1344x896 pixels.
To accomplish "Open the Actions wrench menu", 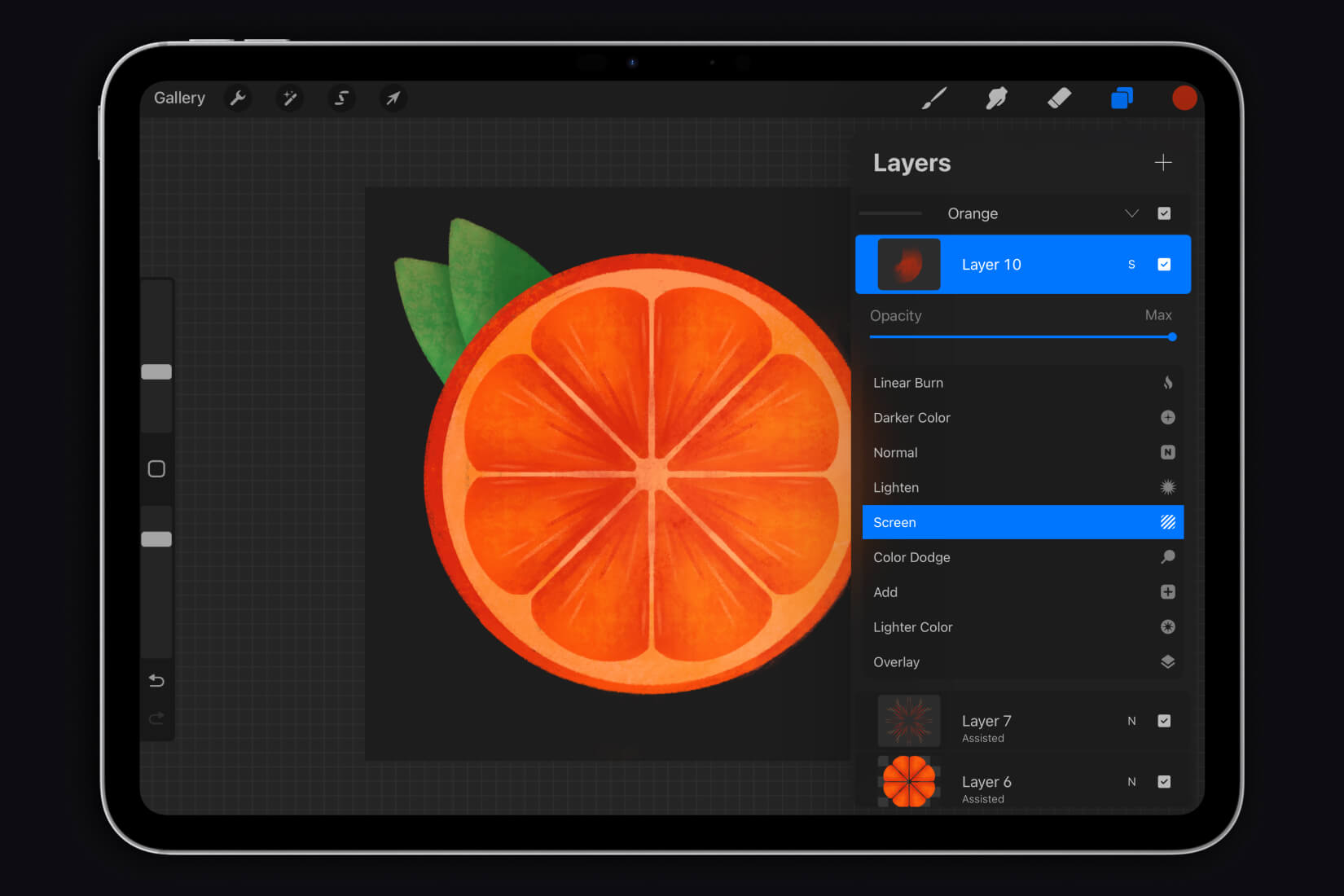I will coord(238,99).
